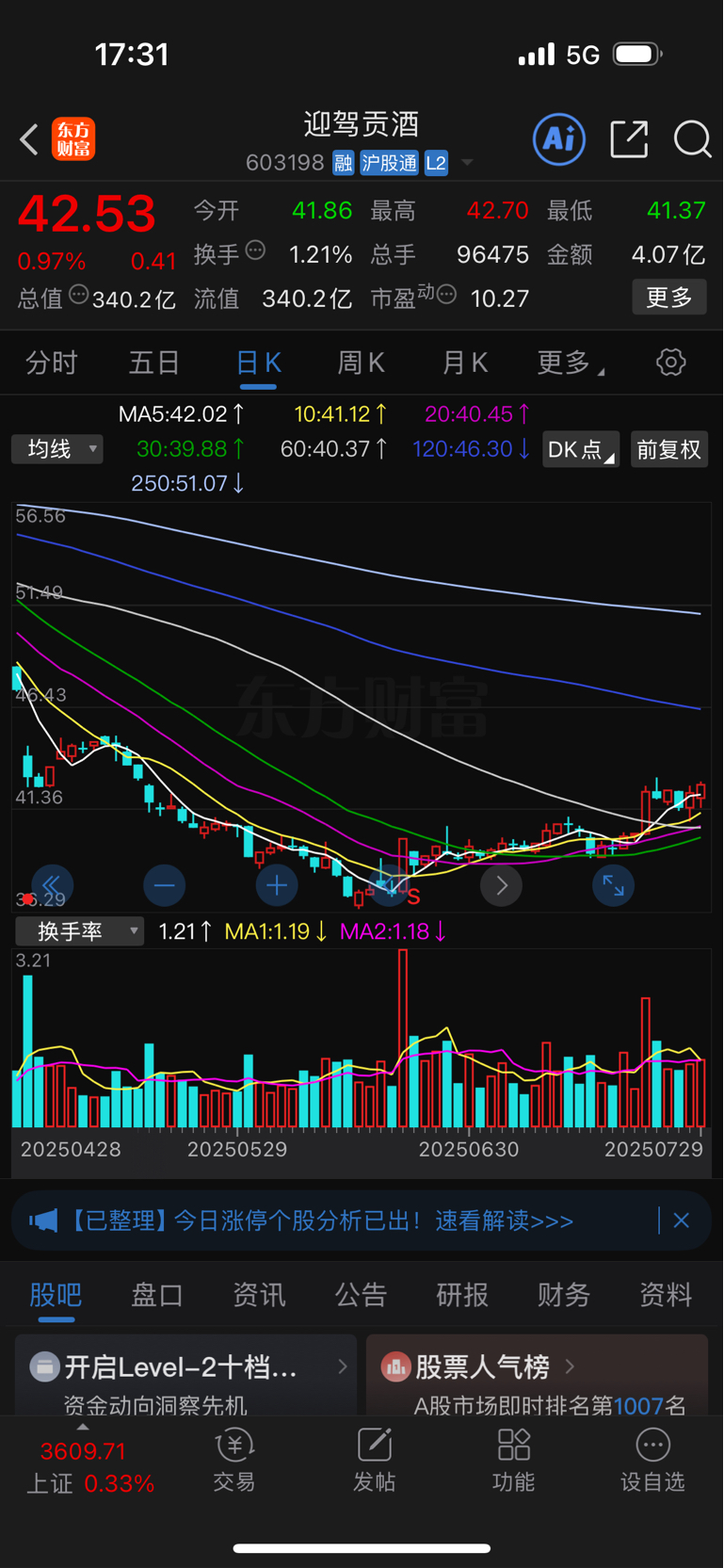Viewport: 724px width, 1568px height.
Task: Tap the S sell marker on chart
Action: click(412, 897)
